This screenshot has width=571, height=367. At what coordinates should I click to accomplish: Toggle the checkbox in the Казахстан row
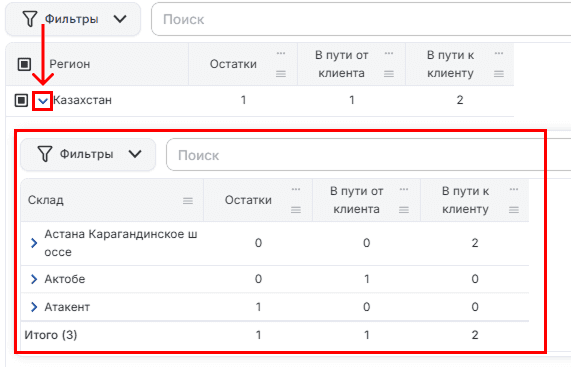(21, 100)
